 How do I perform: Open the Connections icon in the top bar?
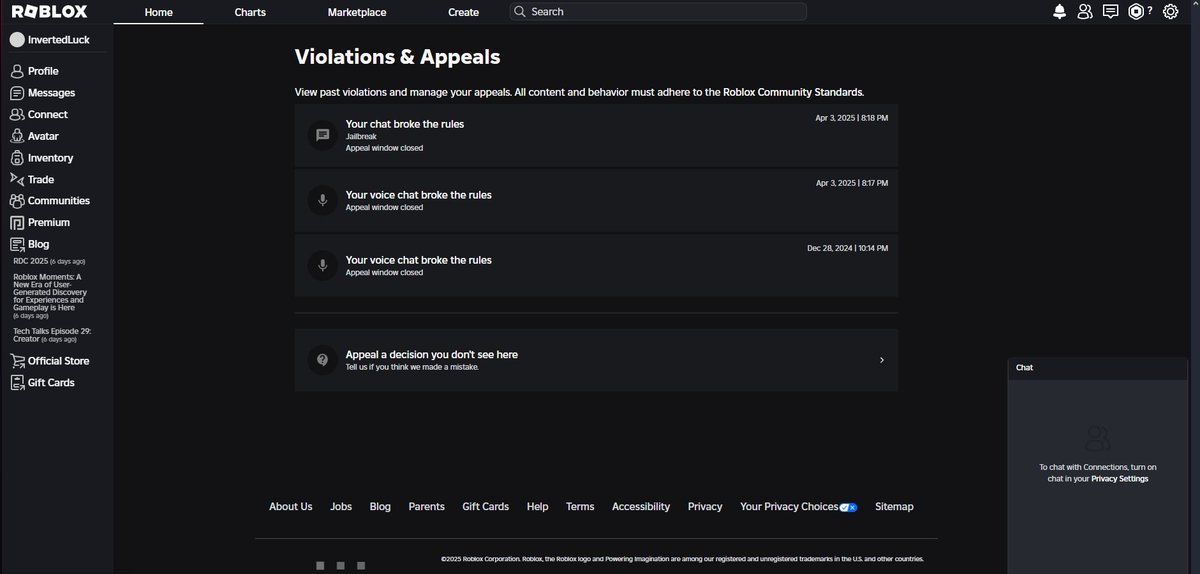(x=1085, y=12)
